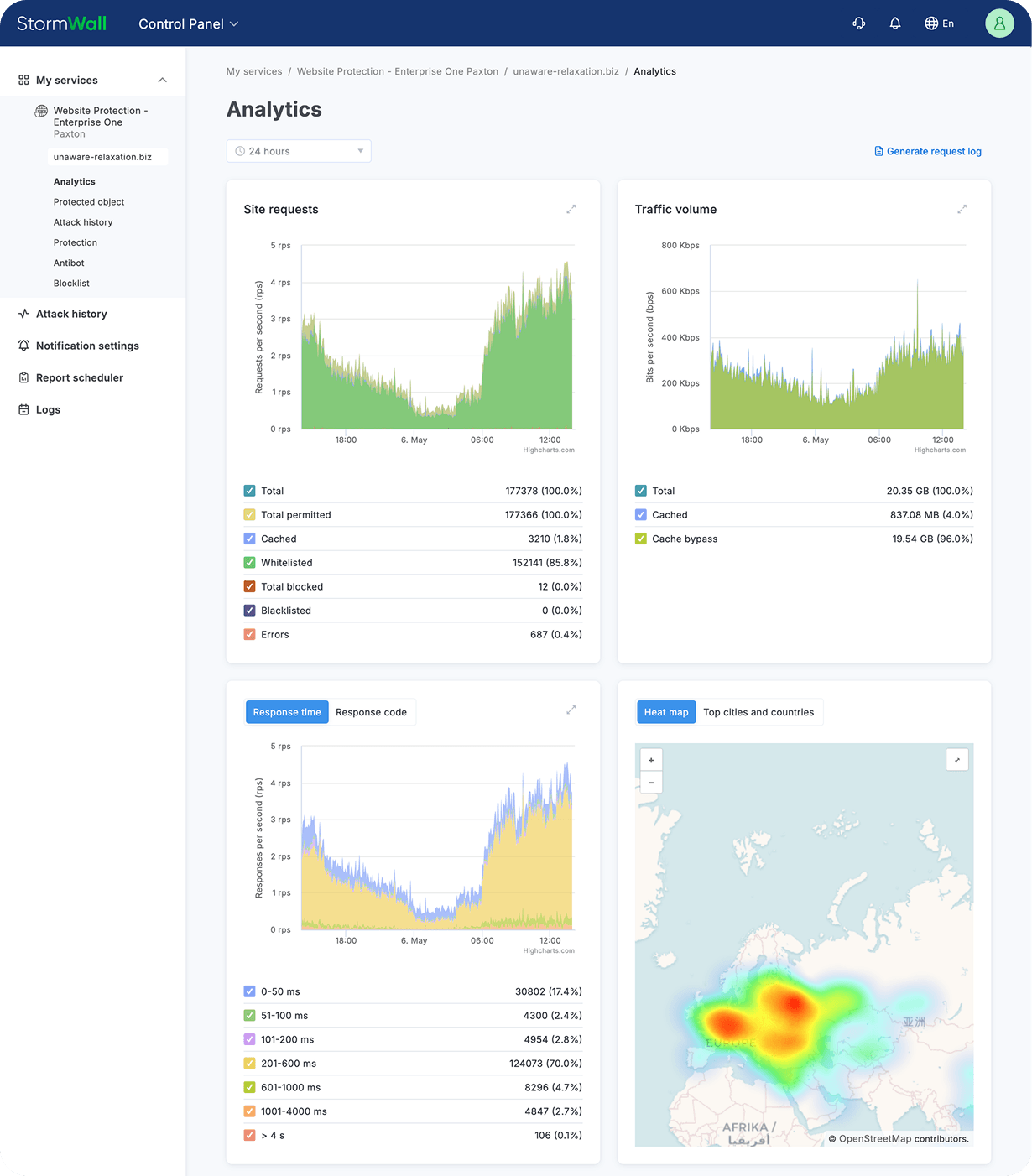Click the Website Protection globe icon
This screenshot has width=1032, height=1176.
pos(41,111)
